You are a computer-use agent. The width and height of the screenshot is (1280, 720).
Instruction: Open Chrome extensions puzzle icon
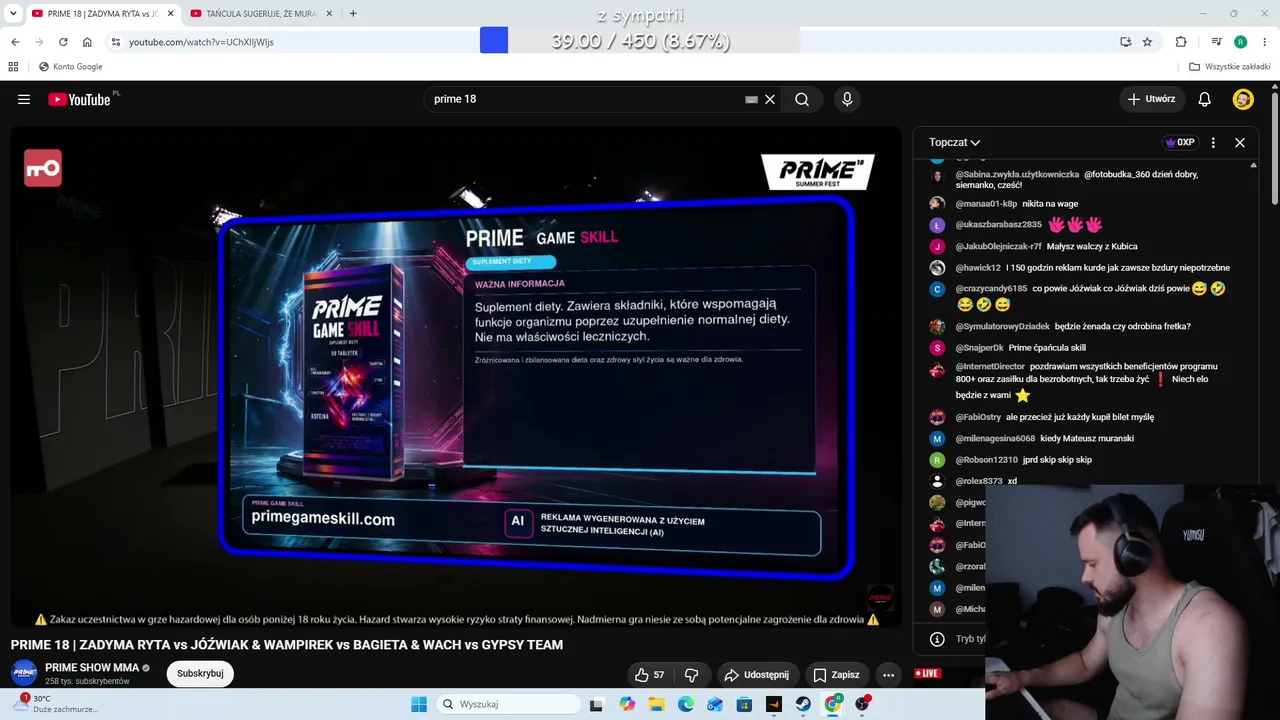[1181, 42]
